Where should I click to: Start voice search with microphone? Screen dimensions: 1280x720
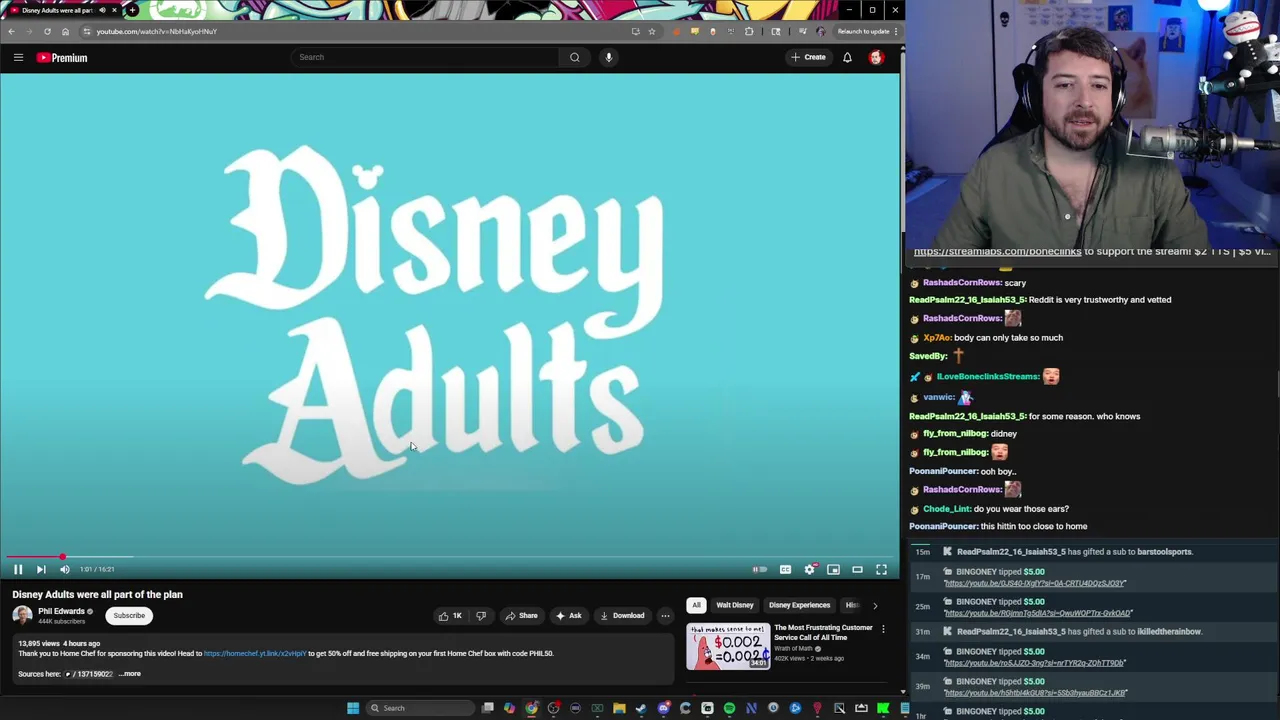pos(608,57)
